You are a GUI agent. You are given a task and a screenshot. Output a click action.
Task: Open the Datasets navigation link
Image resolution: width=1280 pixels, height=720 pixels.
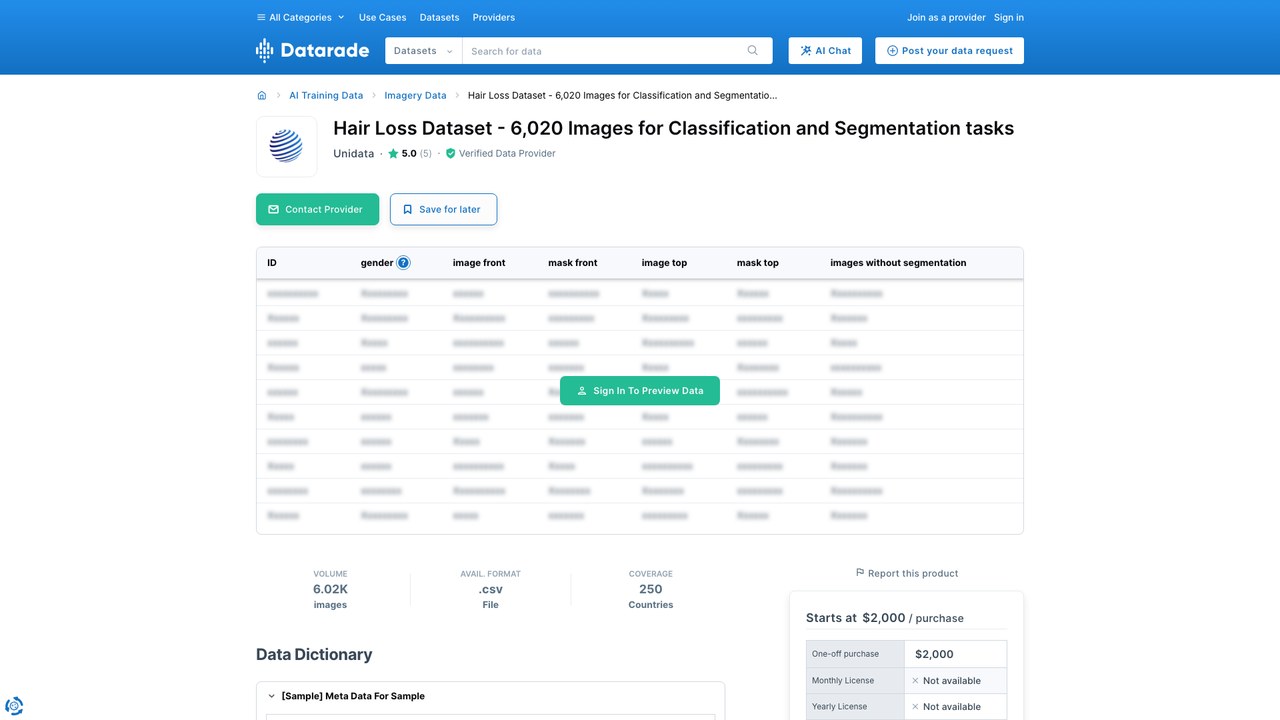[x=439, y=17]
